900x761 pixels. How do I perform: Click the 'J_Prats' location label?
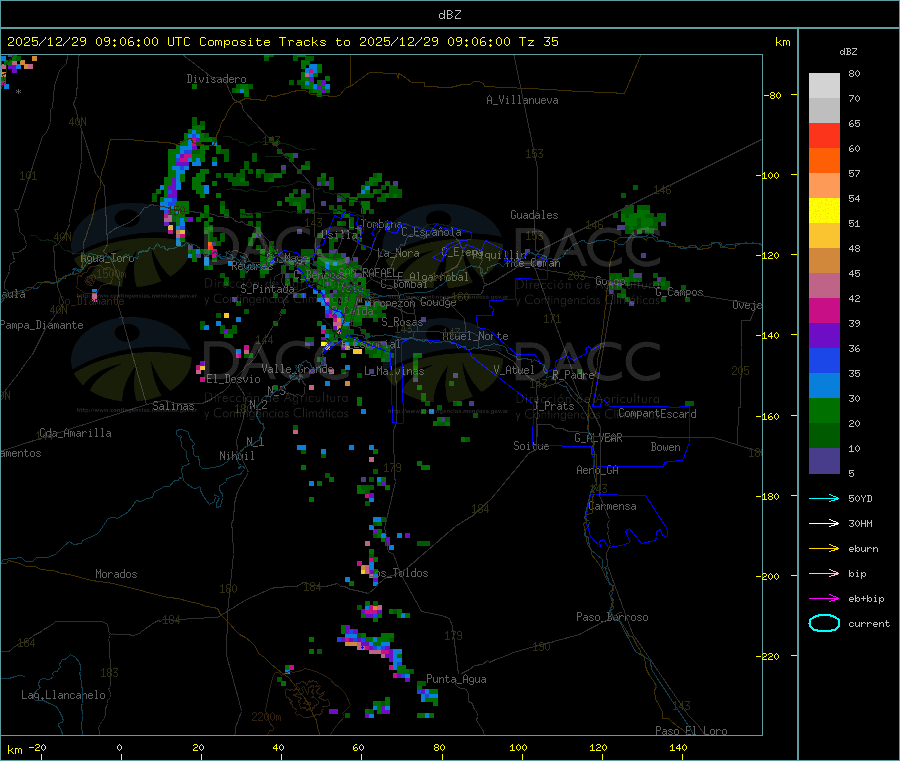coord(554,406)
